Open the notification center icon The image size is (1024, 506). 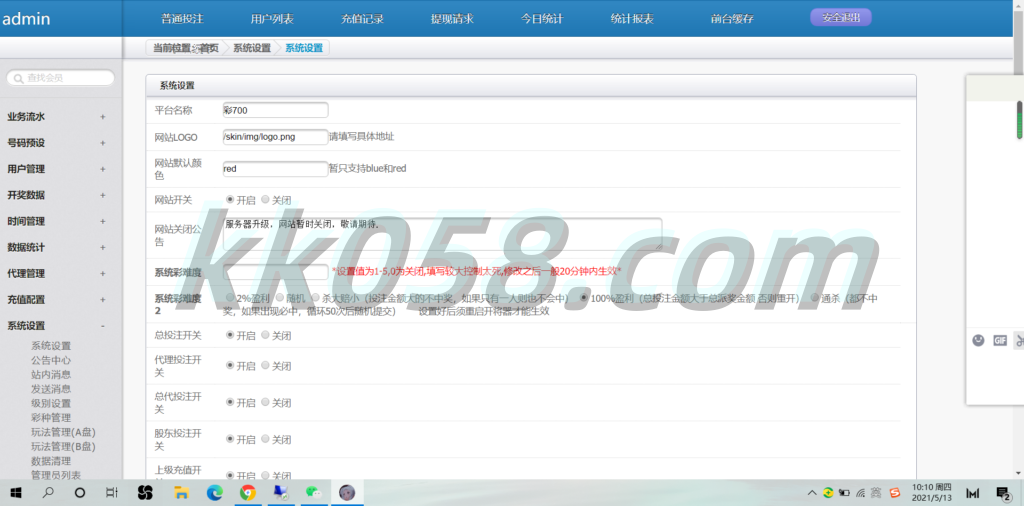1004,493
